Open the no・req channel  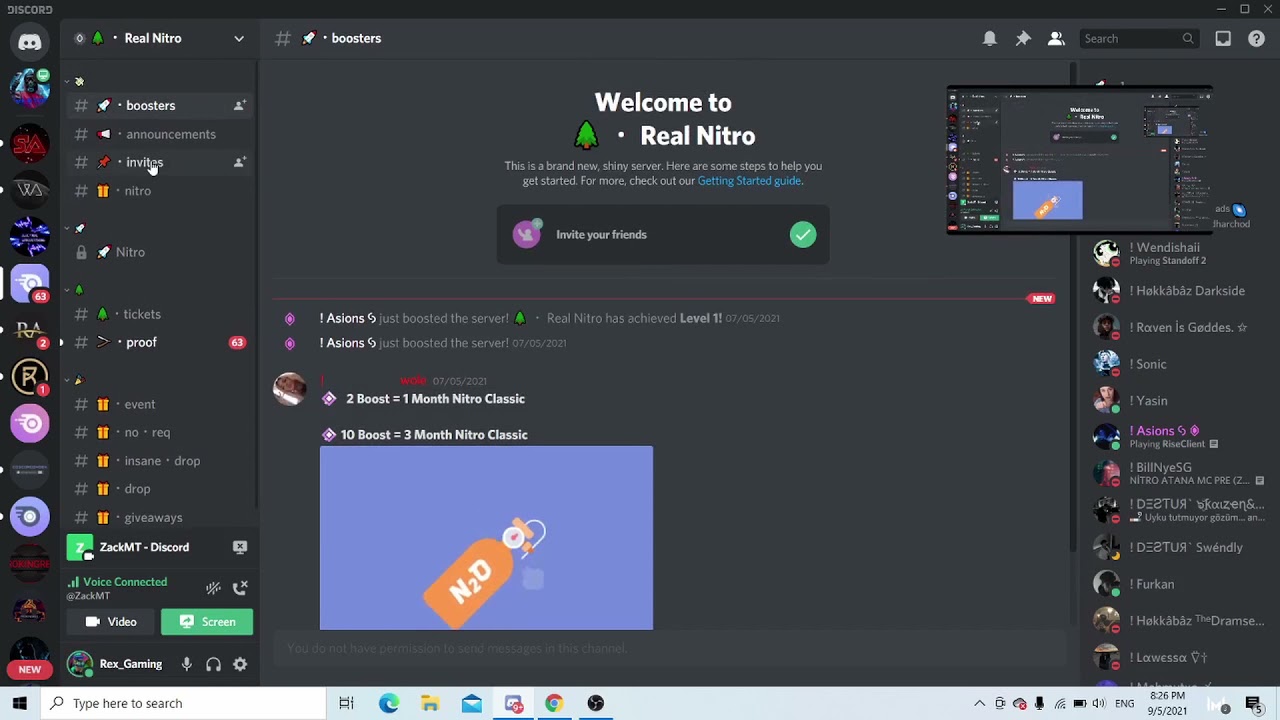(159, 432)
